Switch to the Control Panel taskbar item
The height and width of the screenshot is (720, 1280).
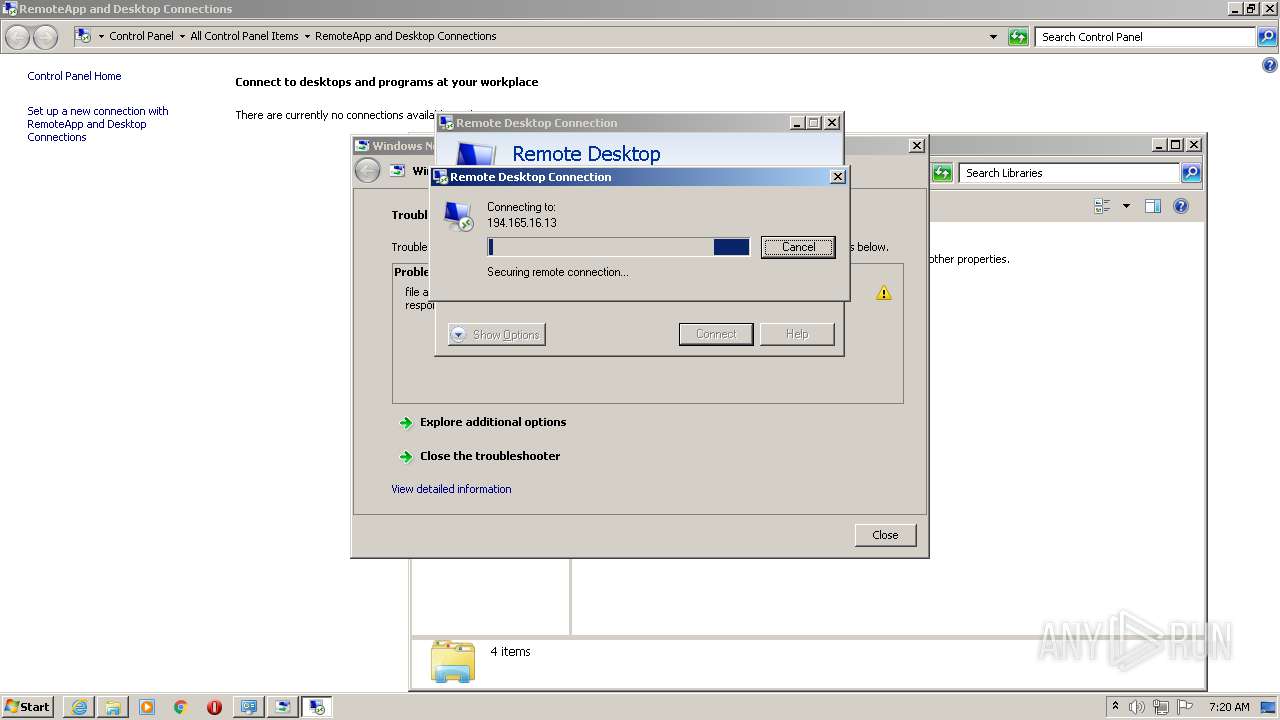248,707
